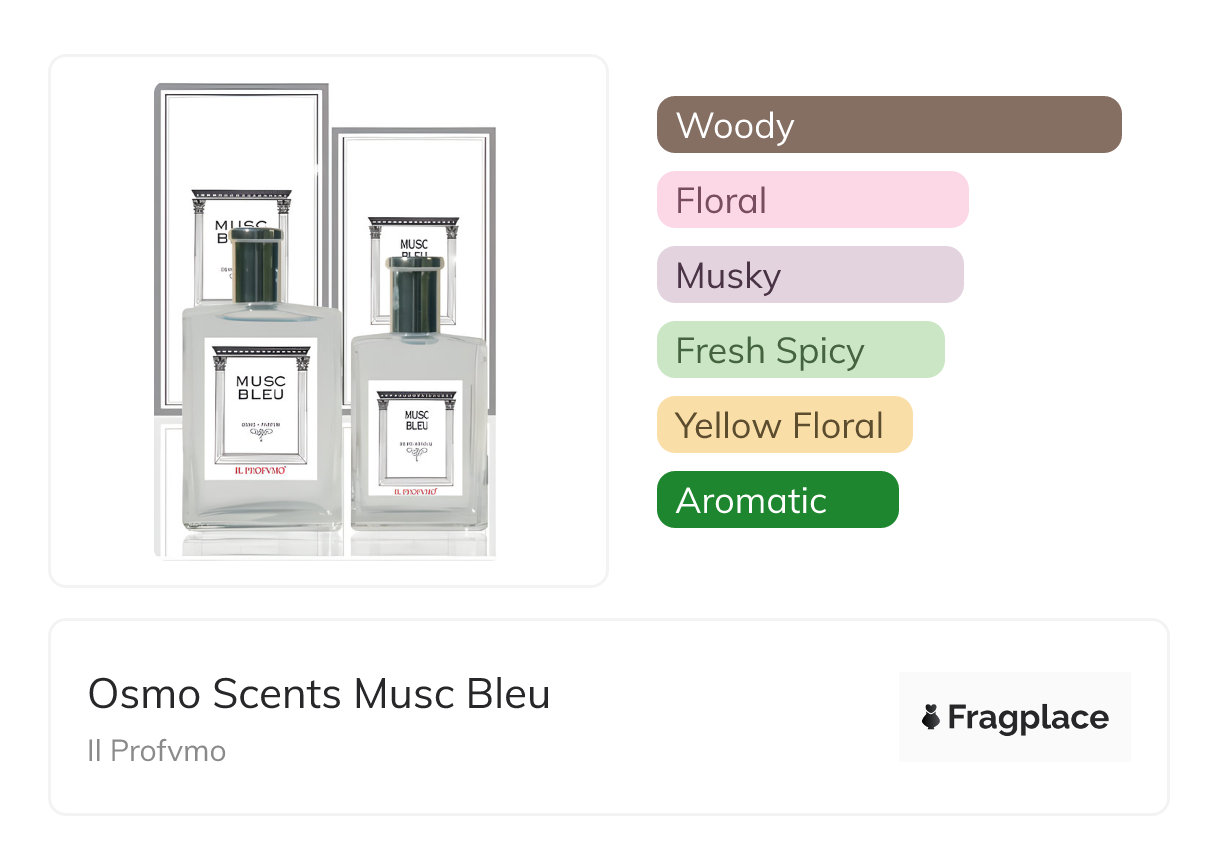Select the brown Woody accord bar
Screen dimensions: 1218x864
tap(888, 125)
